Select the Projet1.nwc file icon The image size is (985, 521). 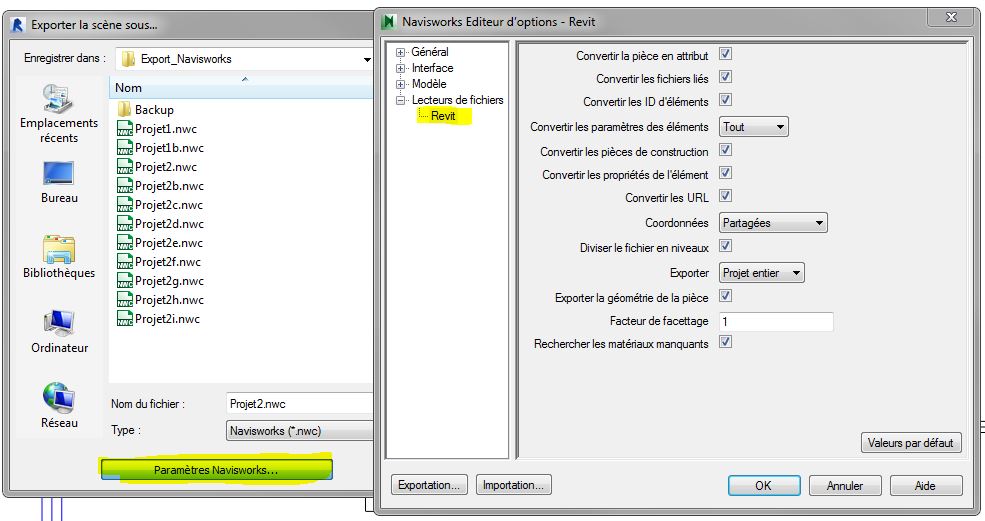[125, 129]
